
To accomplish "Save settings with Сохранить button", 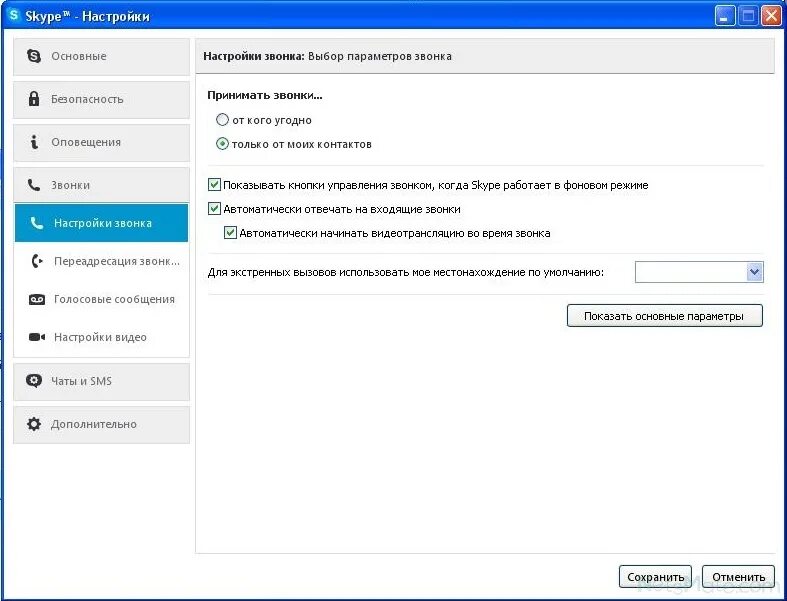I will (655, 577).
